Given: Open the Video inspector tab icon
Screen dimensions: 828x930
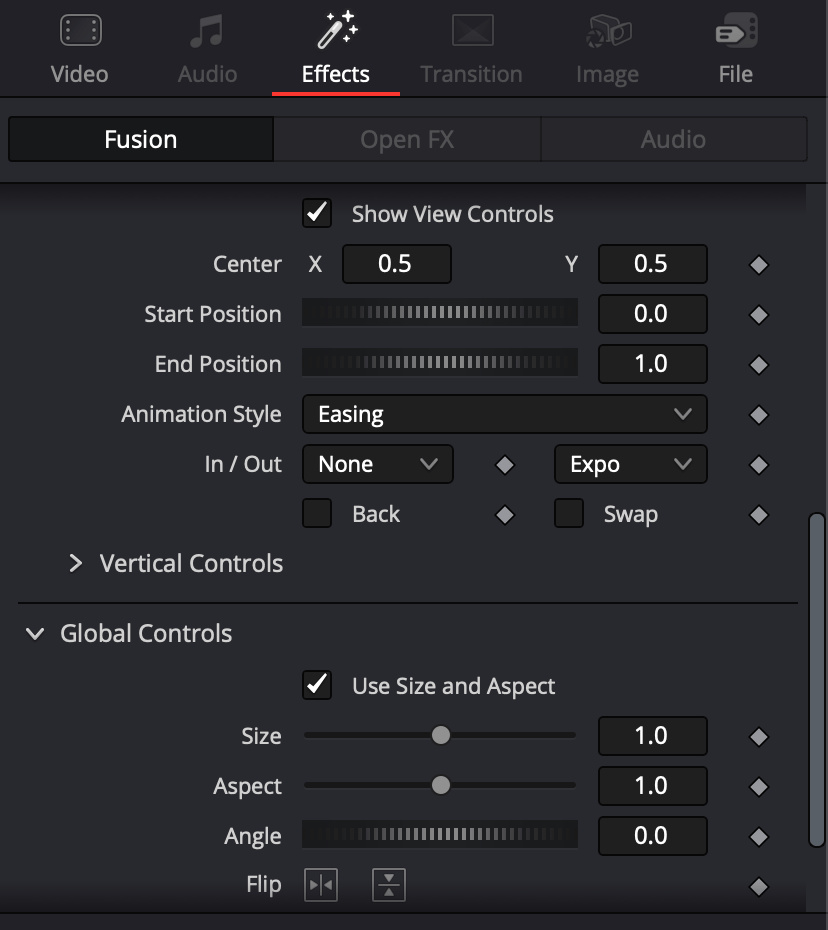Looking at the screenshot, I should tap(81, 30).
